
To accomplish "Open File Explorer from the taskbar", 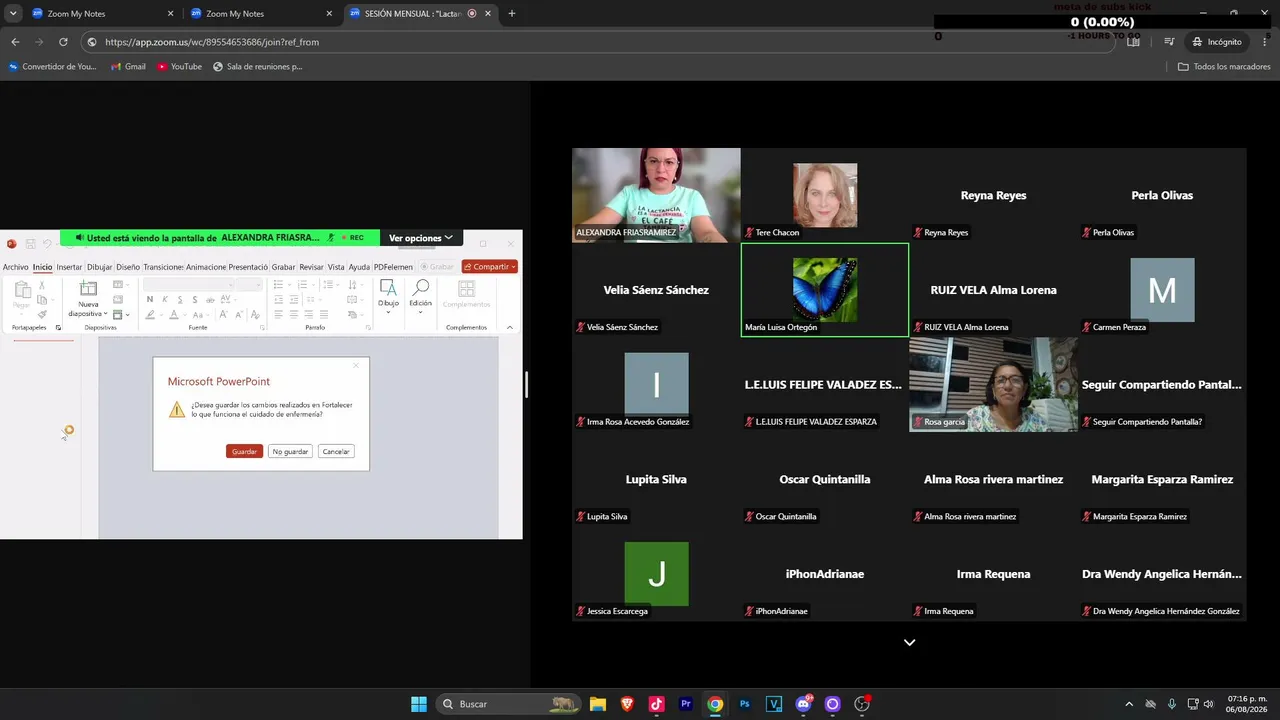I will (x=598, y=704).
